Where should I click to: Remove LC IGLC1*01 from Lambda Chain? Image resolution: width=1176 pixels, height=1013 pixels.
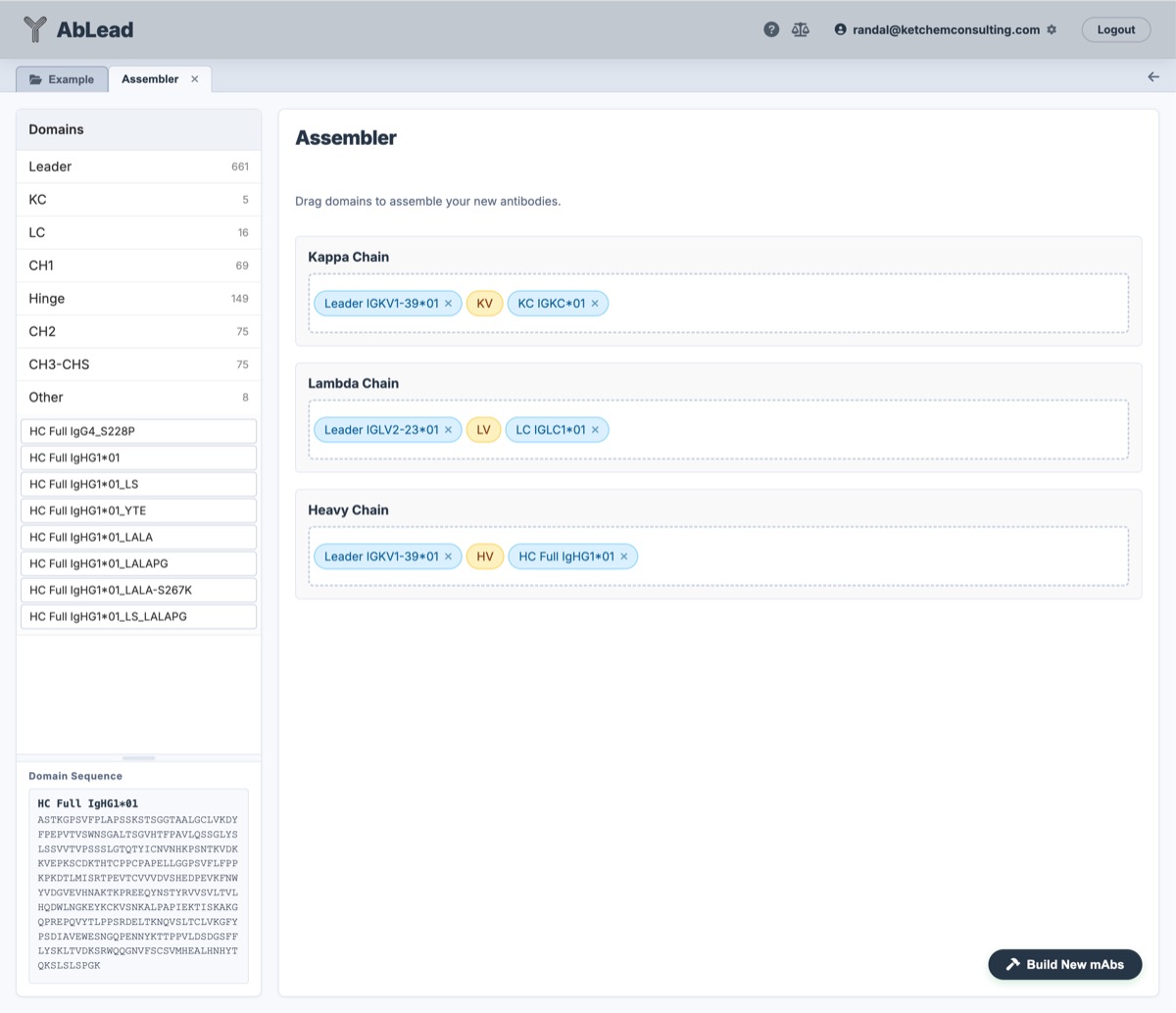pyautogui.click(x=595, y=430)
